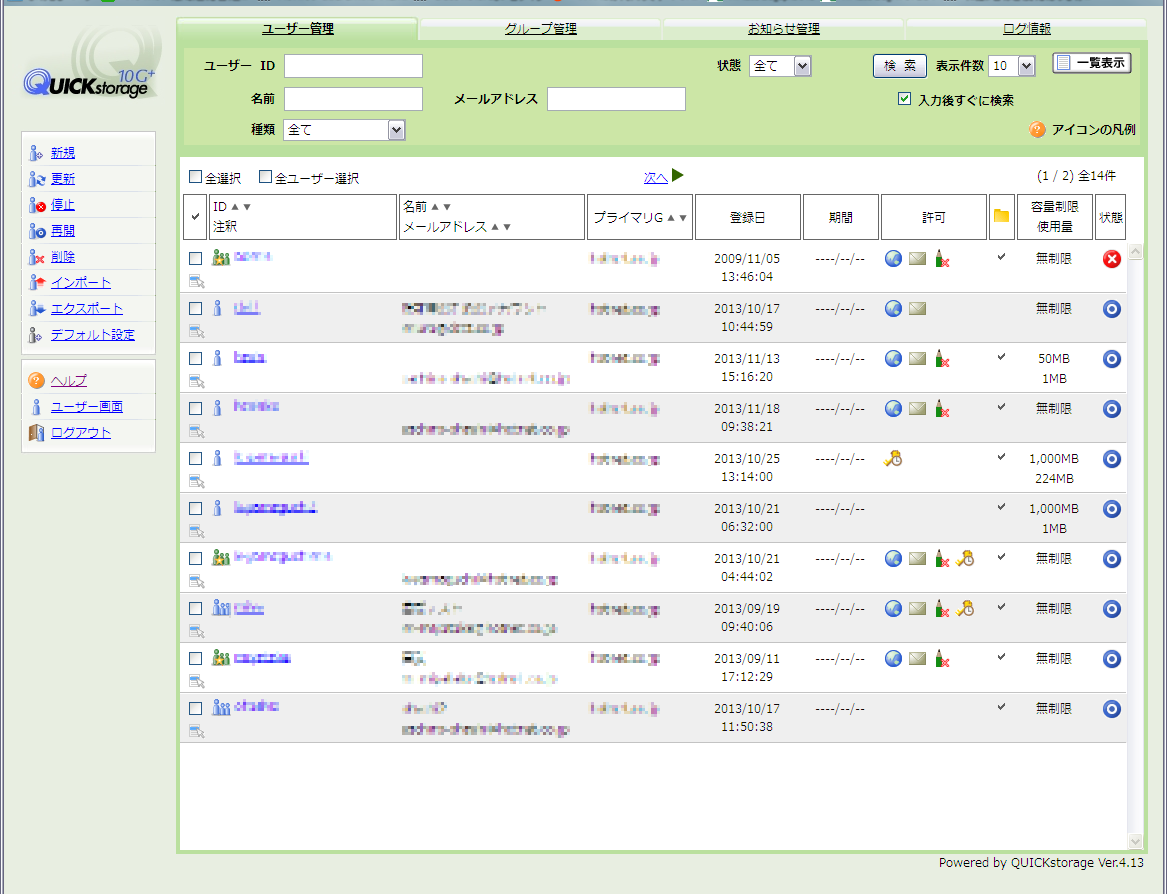Screen dimensions: 1167x894
Task: Sort ID column descending arrow
Action: pyautogui.click(x=247, y=207)
